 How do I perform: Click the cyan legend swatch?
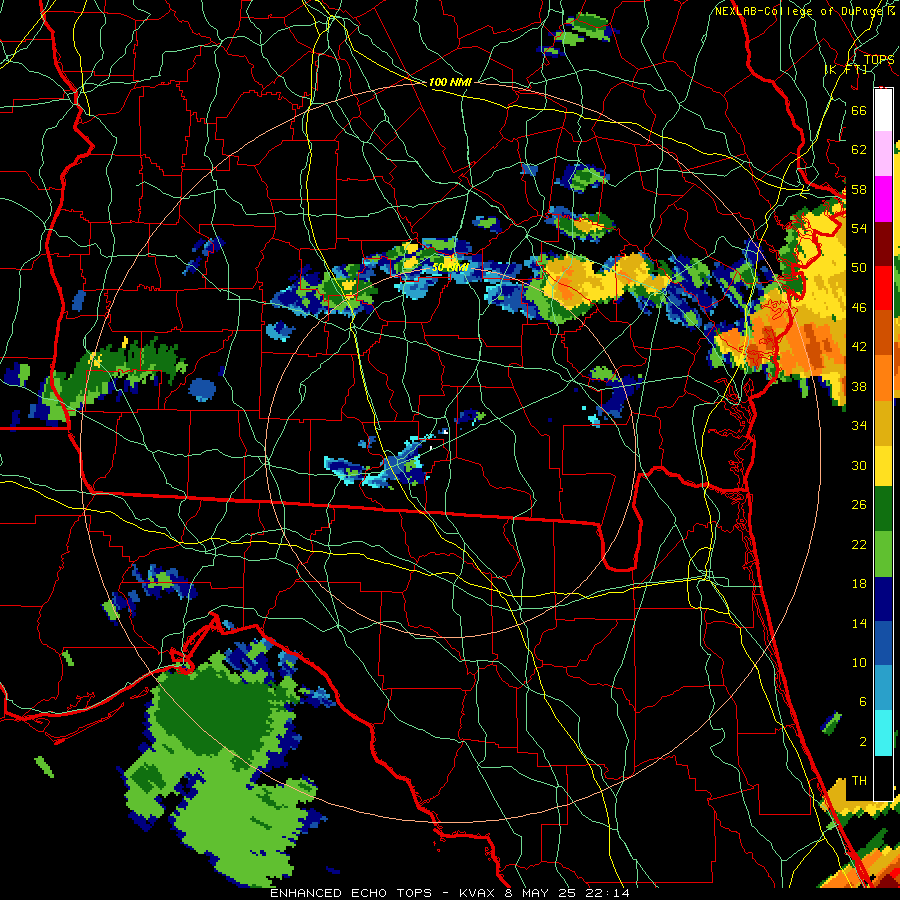click(883, 733)
